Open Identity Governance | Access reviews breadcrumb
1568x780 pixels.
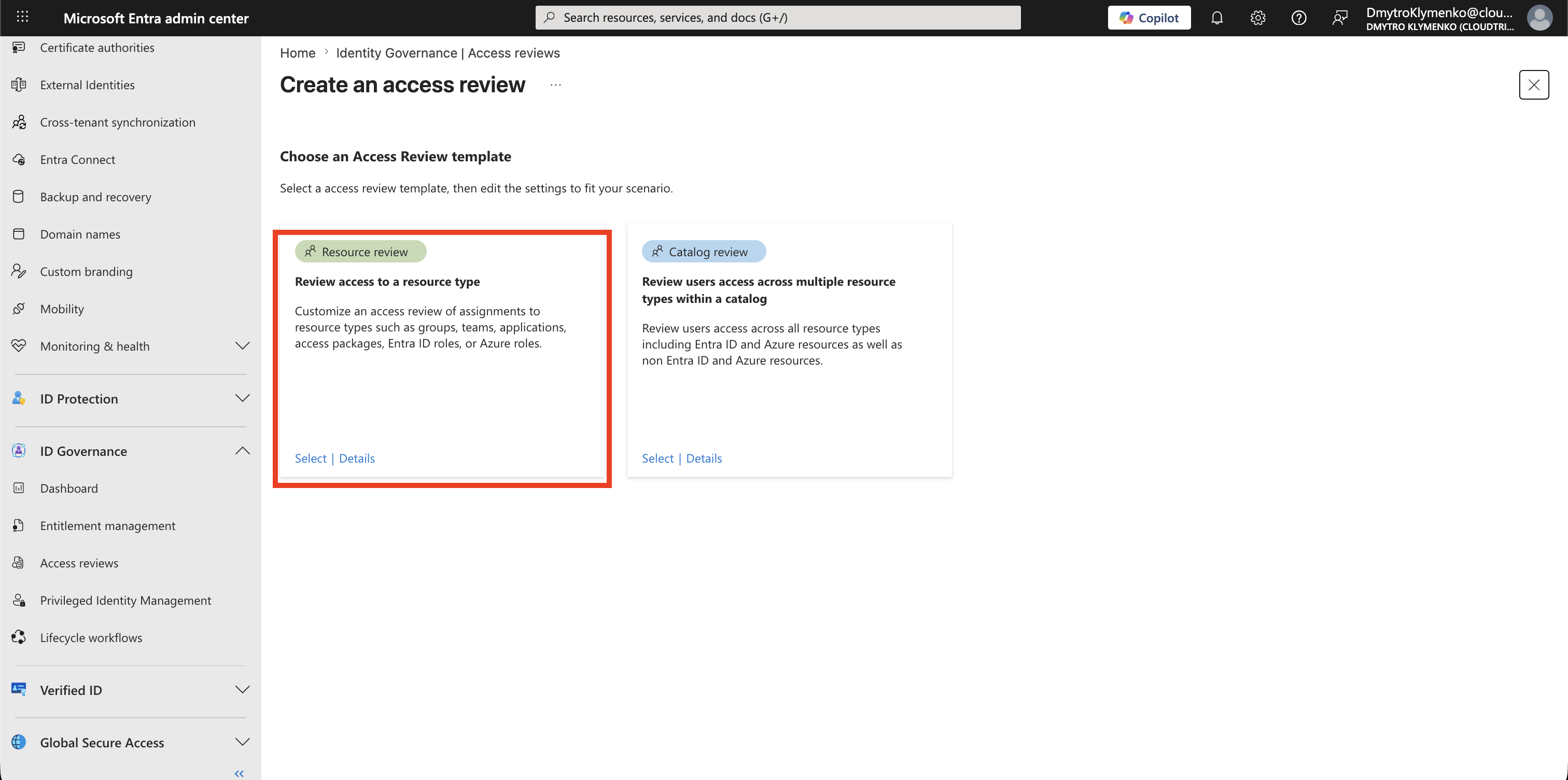[448, 53]
